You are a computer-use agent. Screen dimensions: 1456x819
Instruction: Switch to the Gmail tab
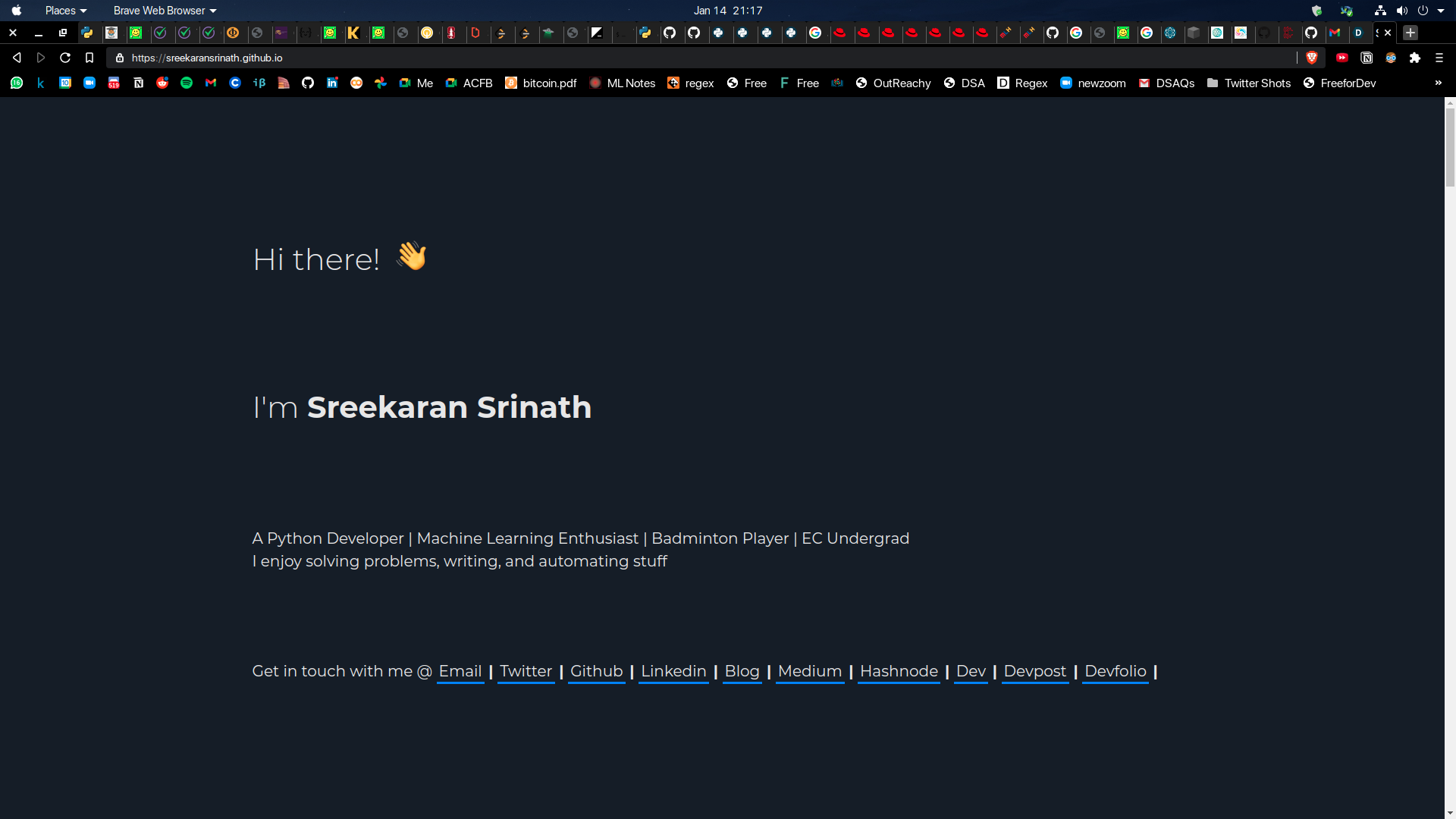point(1335,33)
